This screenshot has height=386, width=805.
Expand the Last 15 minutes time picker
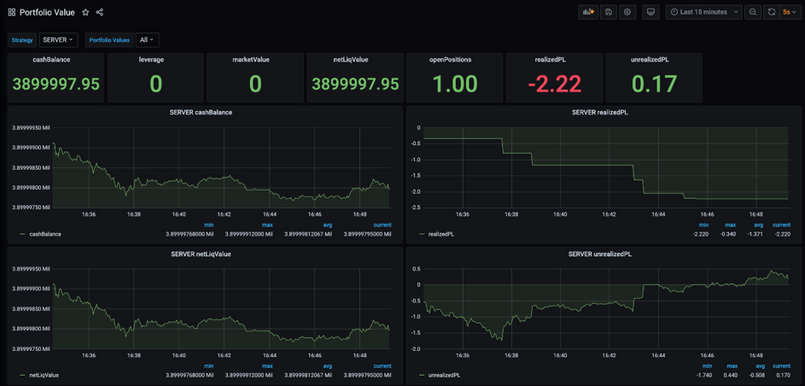[x=704, y=12]
